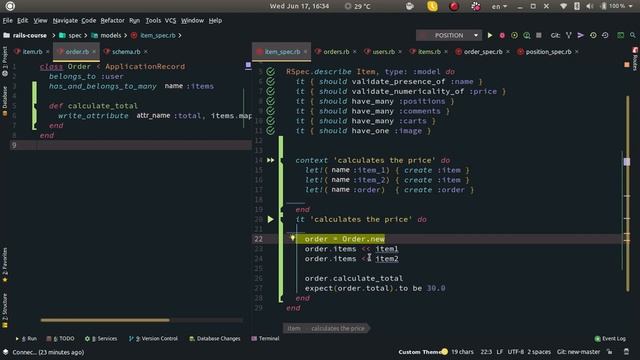Click Custom Theme in the status bar
The height and width of the screenshot is (360, 640).
tap(423, 352)
